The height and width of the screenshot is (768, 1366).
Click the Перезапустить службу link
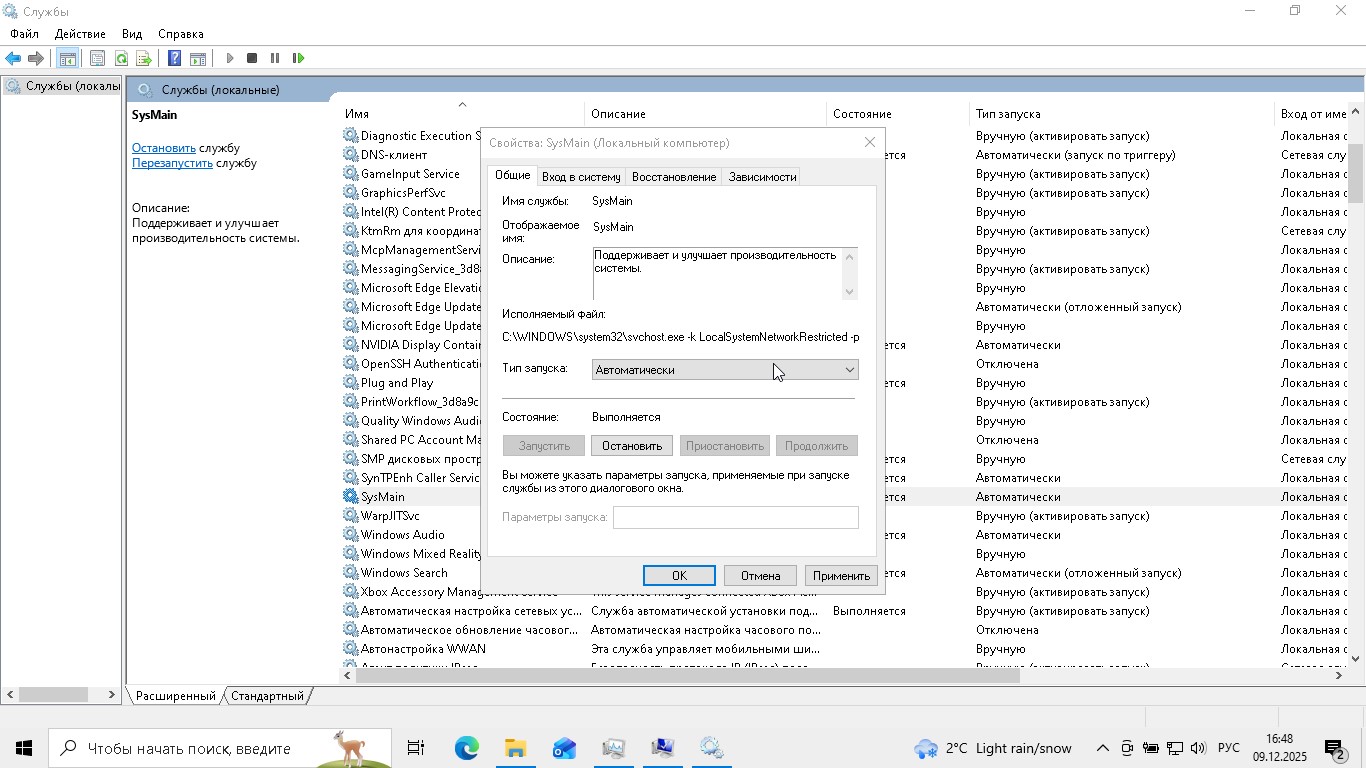[x=172, y=163]
